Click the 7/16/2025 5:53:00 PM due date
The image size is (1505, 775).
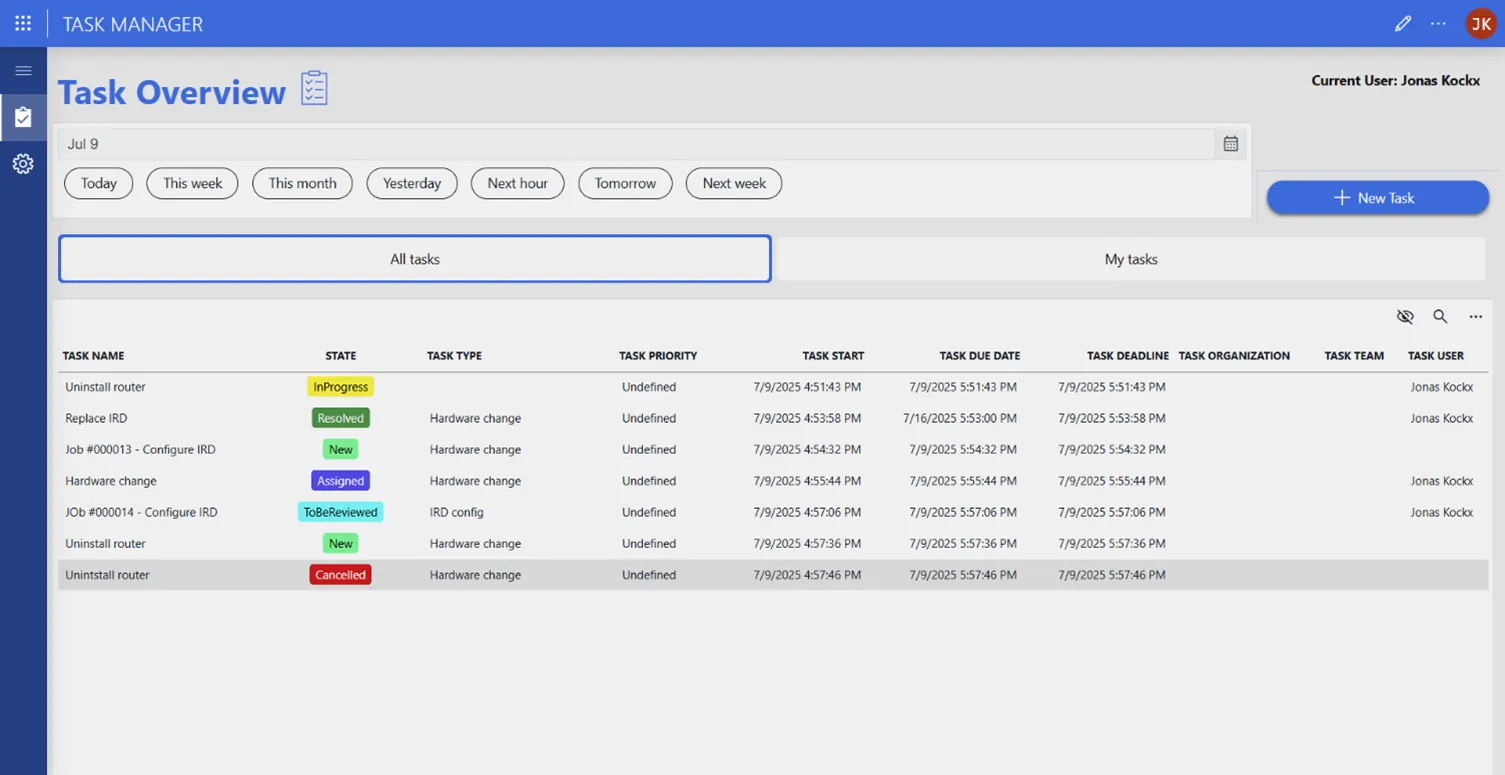(x=960, y=418)
